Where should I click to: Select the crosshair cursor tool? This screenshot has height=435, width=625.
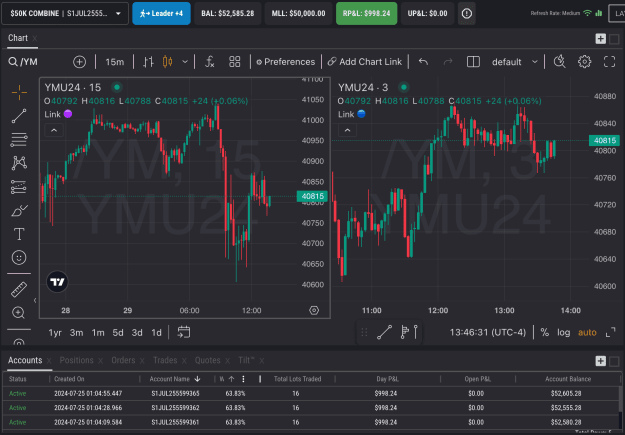(x=19, y=93)
